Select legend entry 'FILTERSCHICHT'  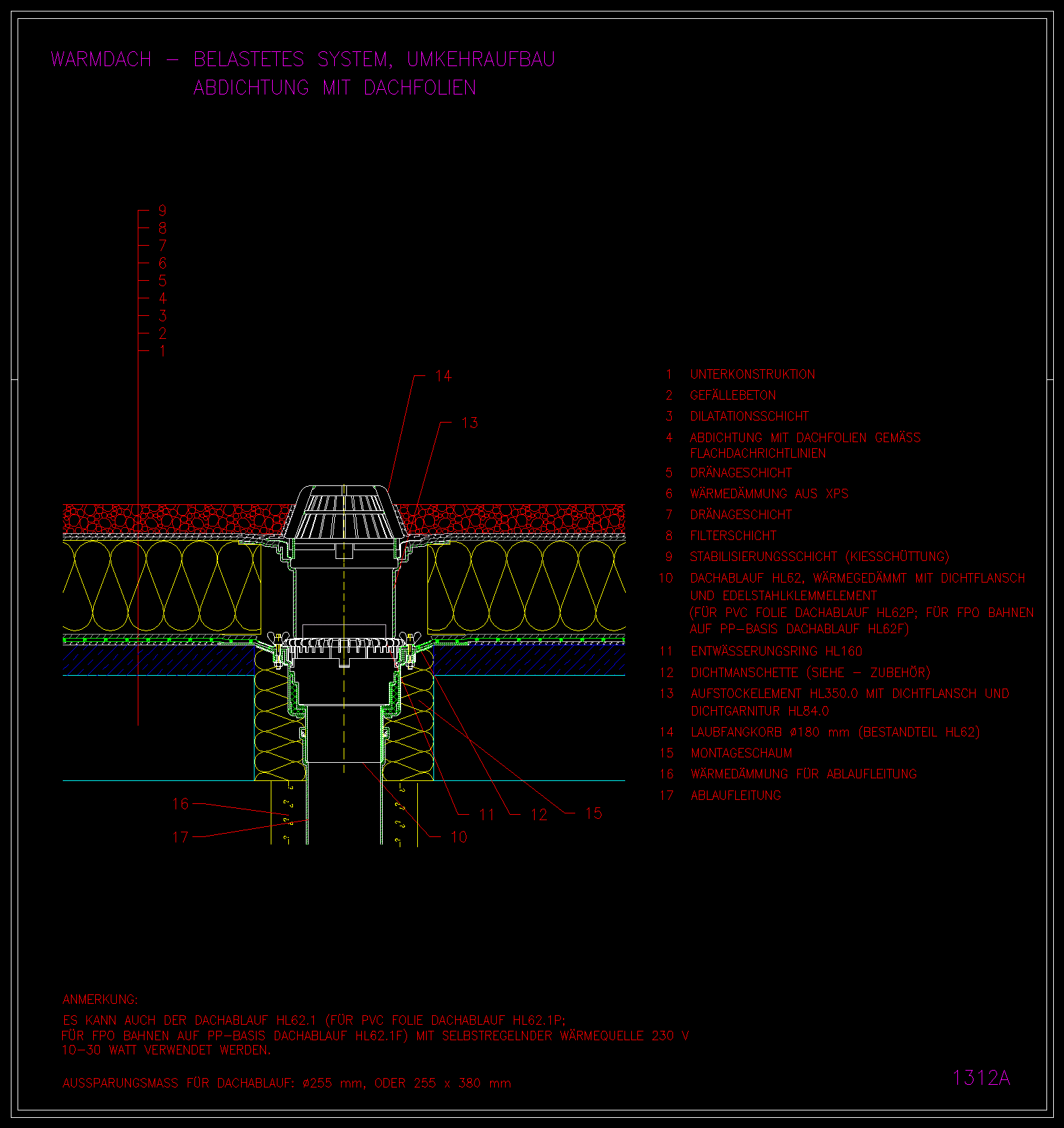733,536
